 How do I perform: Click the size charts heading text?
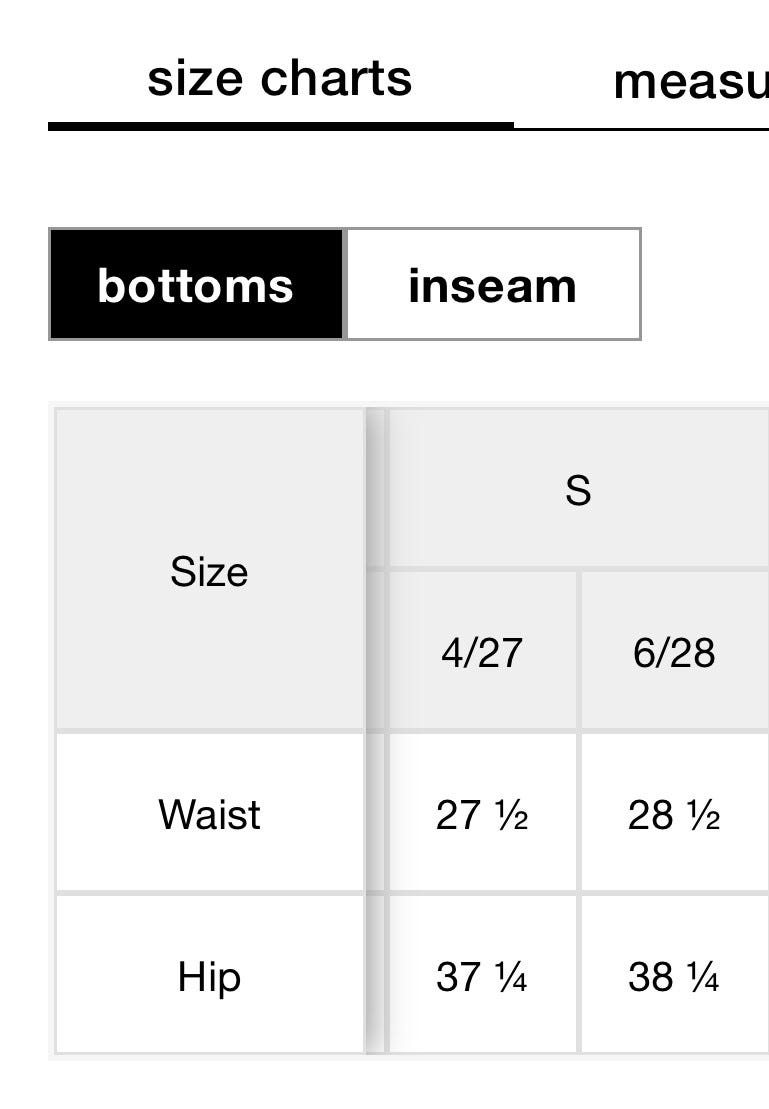[x=279, y=78]
